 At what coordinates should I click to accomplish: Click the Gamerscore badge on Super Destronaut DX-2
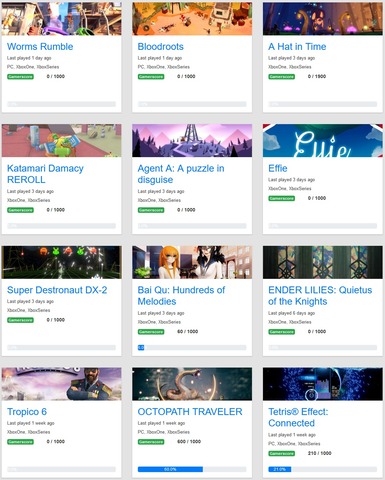tap(20, 320)
